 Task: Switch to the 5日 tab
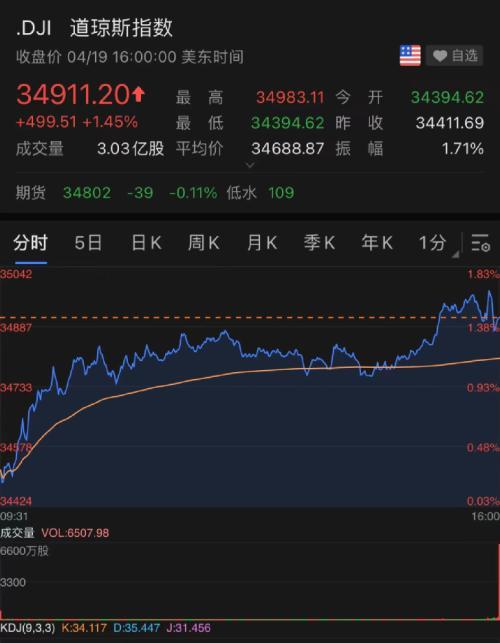coord(88,243)
